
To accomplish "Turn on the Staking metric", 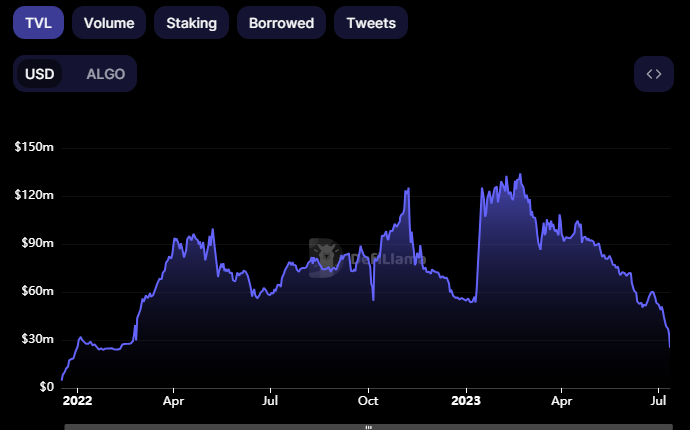I will coord(191,22).
